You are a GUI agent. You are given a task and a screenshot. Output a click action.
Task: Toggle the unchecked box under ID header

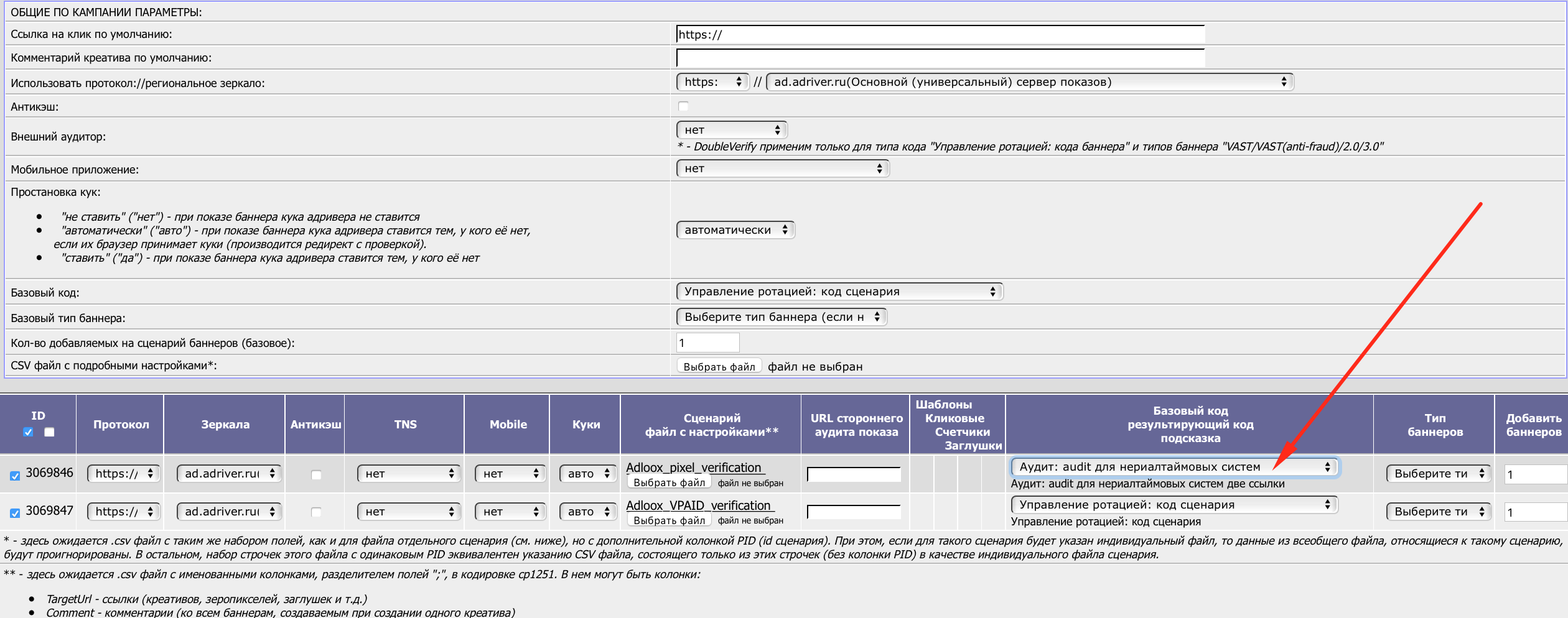click(x=49, y=431)
